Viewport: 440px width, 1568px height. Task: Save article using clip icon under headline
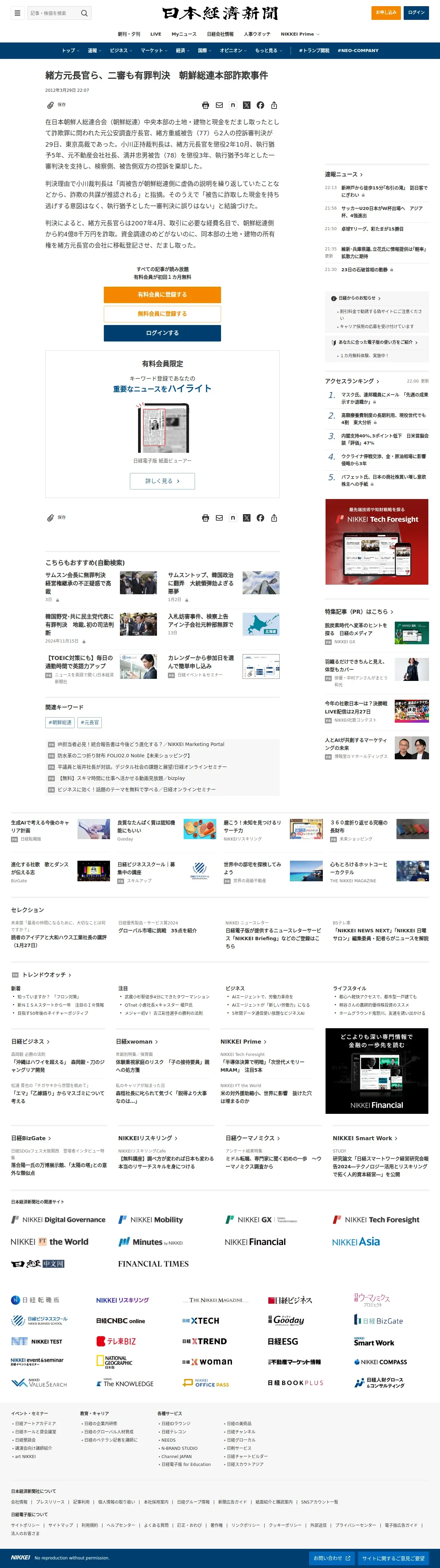(51, 105)
